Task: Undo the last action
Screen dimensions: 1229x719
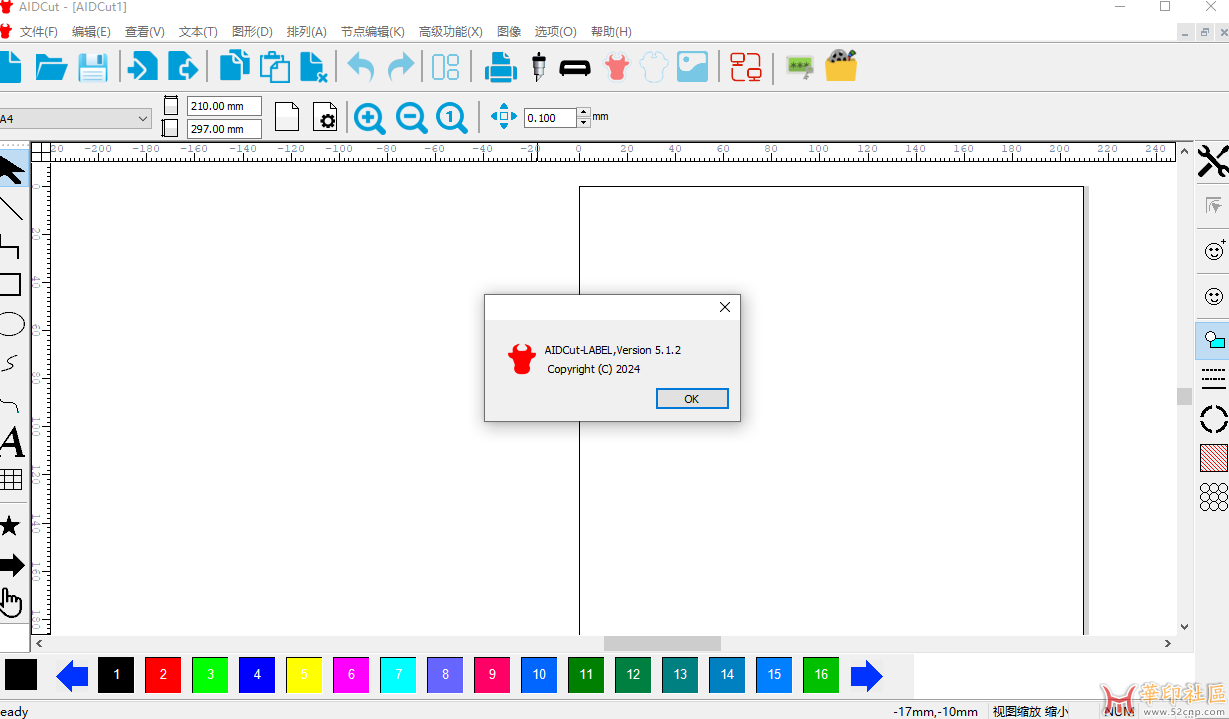Action: pos(360,67)
